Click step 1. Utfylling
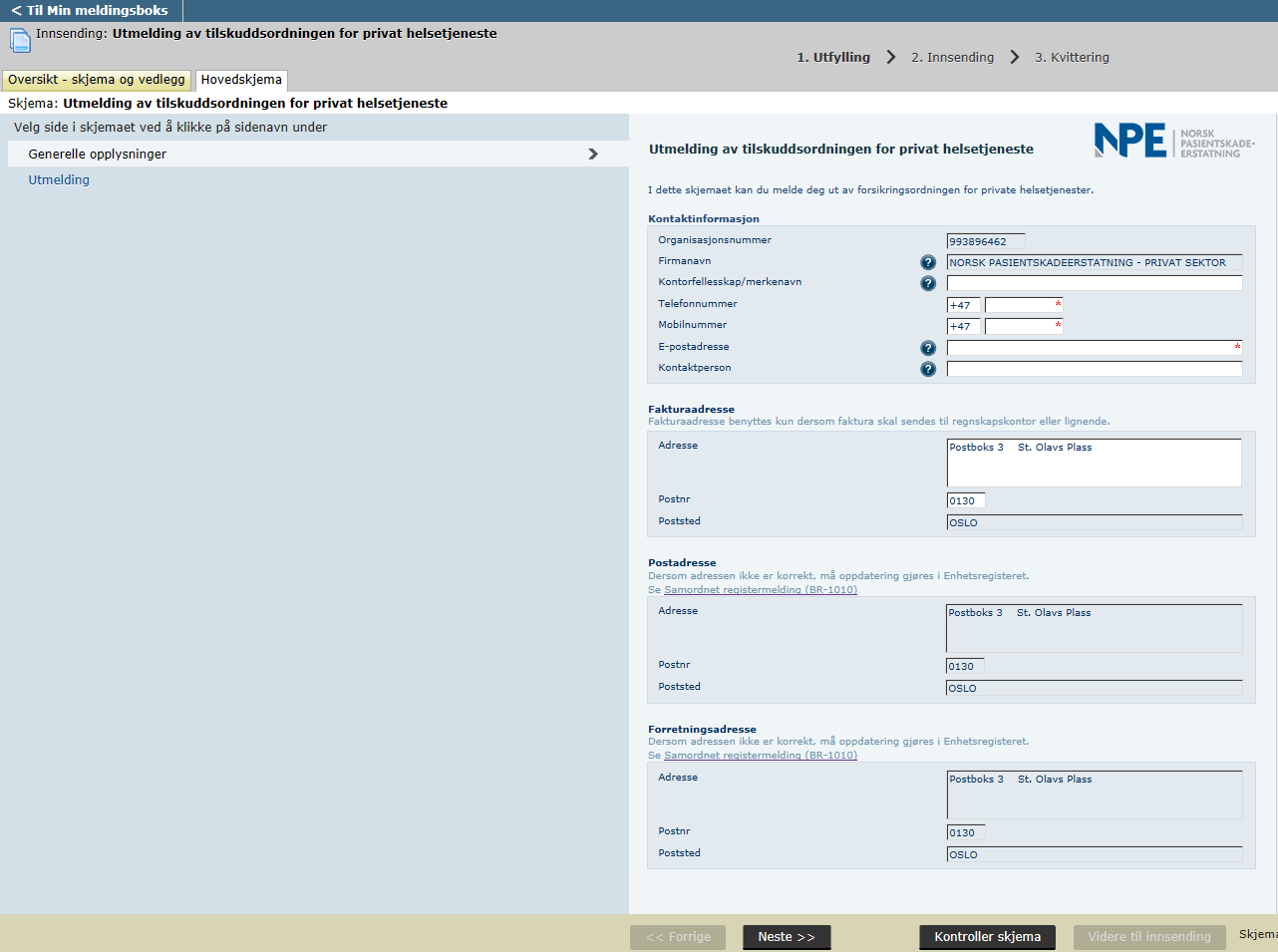This screenshot has width=1278, height=952. (x=833, y=57)
